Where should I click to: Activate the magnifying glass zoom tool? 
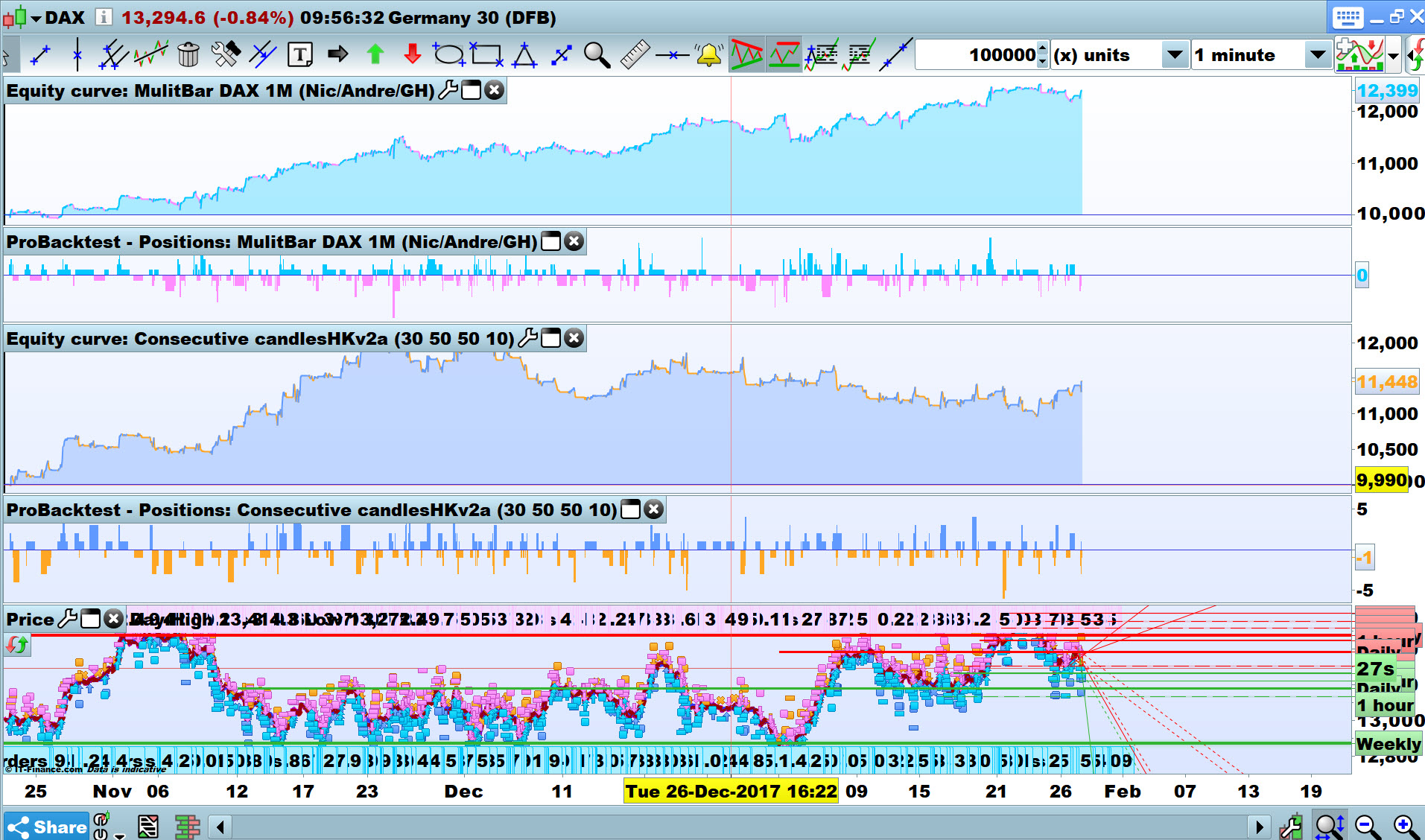click(597, 55)
